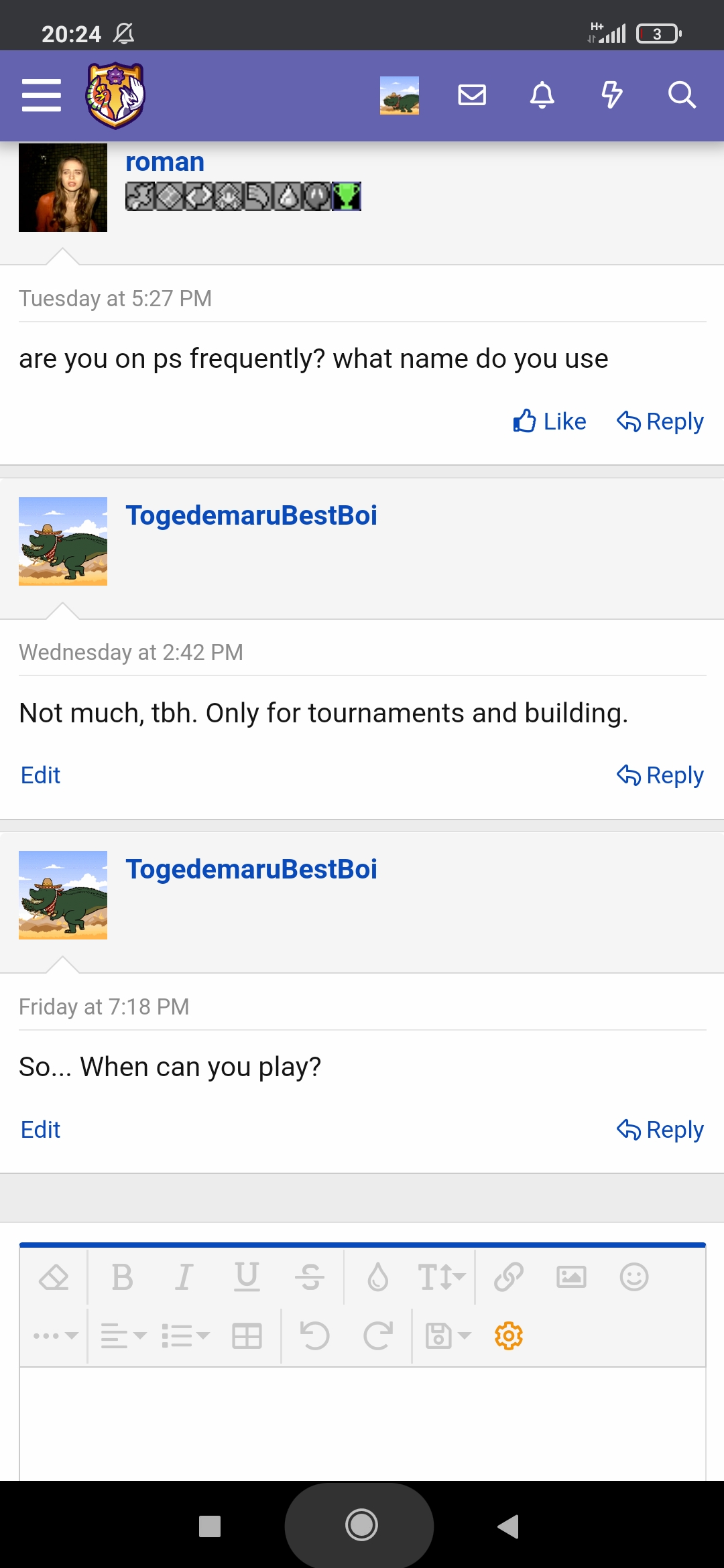This screenshot has width=724, height=1568.
Task: Expand the list options dropdown
Action: tap(185, 1335)
